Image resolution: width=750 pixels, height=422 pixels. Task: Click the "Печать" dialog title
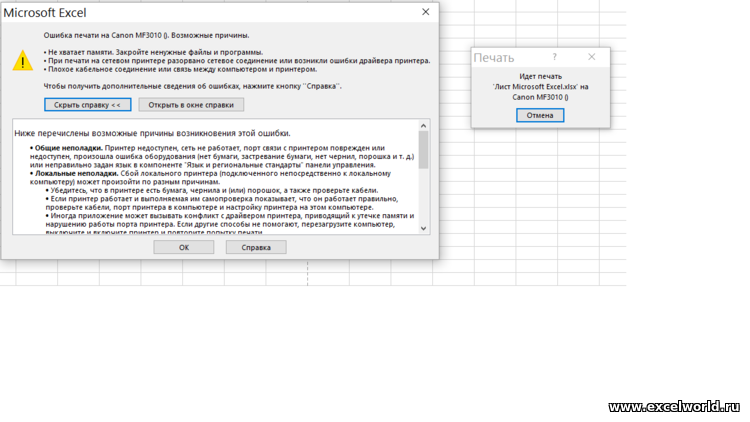[494, 58]
